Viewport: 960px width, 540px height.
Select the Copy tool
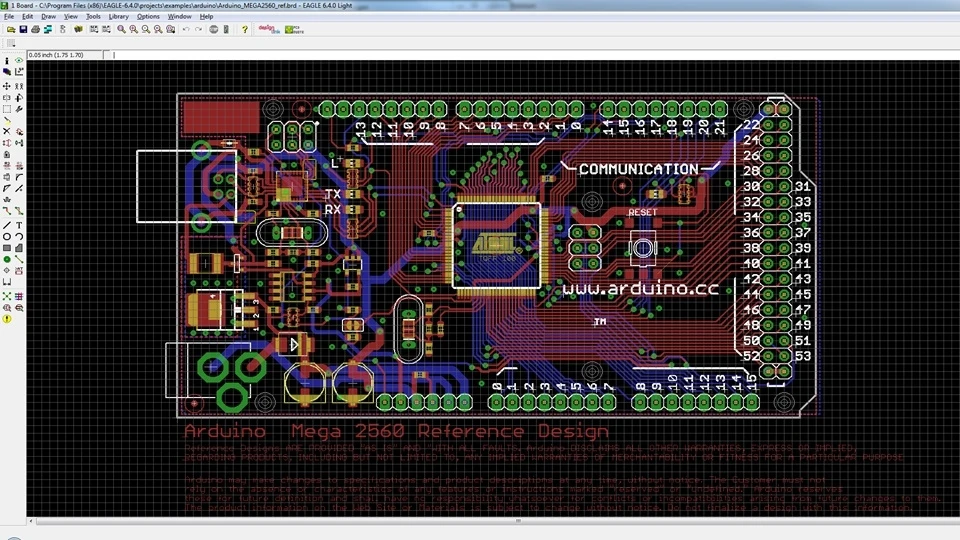tap(19, 86)
